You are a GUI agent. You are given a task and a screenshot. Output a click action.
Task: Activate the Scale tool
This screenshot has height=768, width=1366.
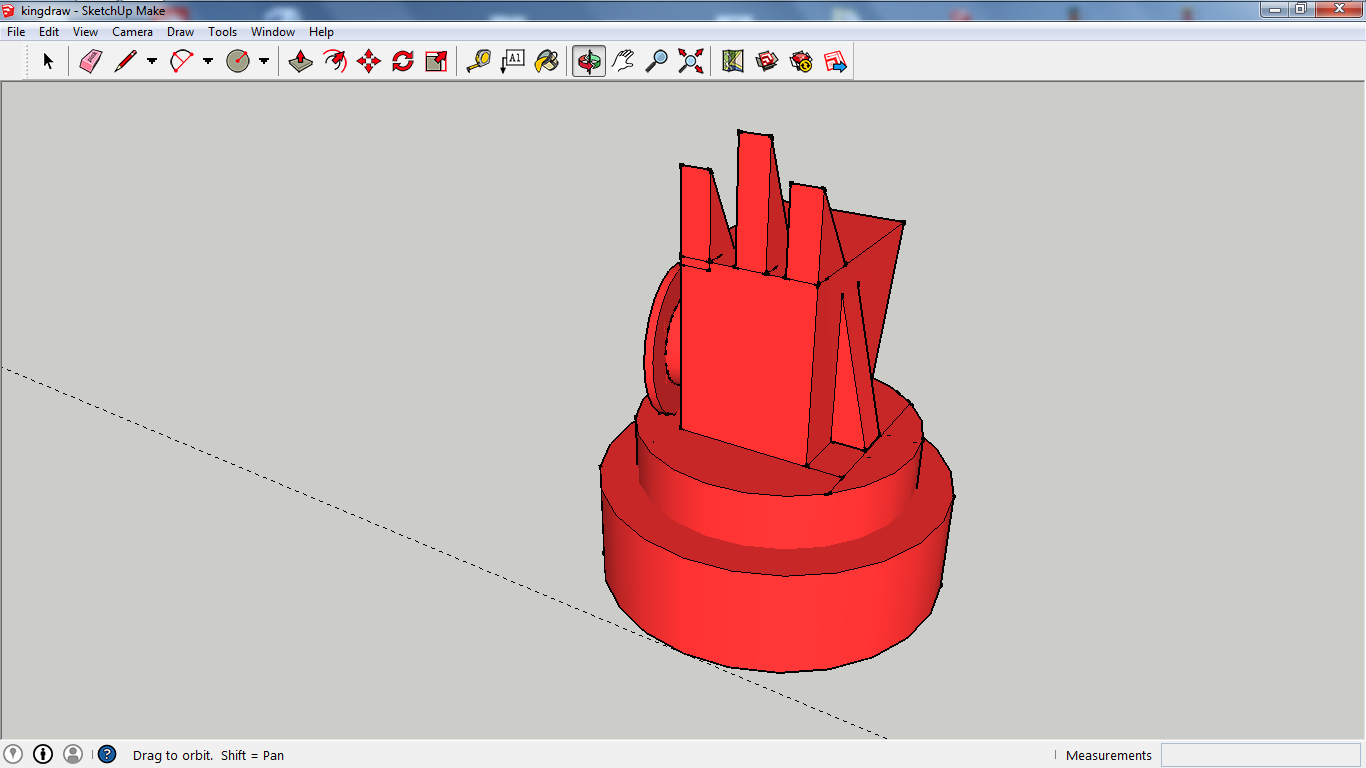click(436, 61)
